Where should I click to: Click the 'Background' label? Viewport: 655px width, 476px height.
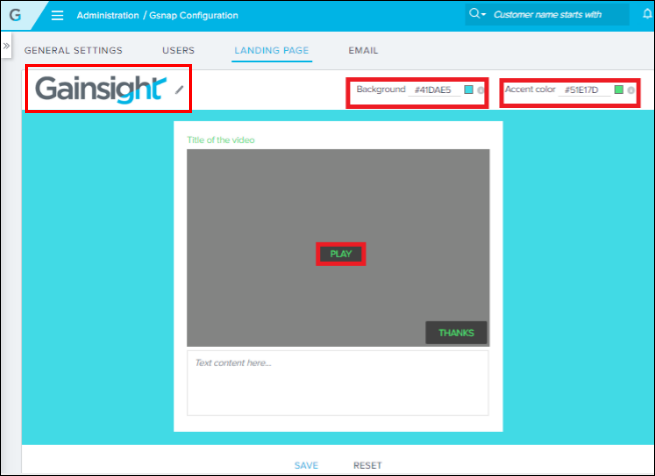point(381,89)
